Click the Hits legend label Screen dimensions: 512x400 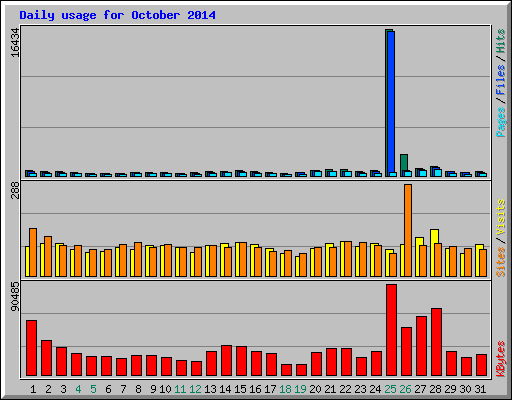(x=500, y=41)
